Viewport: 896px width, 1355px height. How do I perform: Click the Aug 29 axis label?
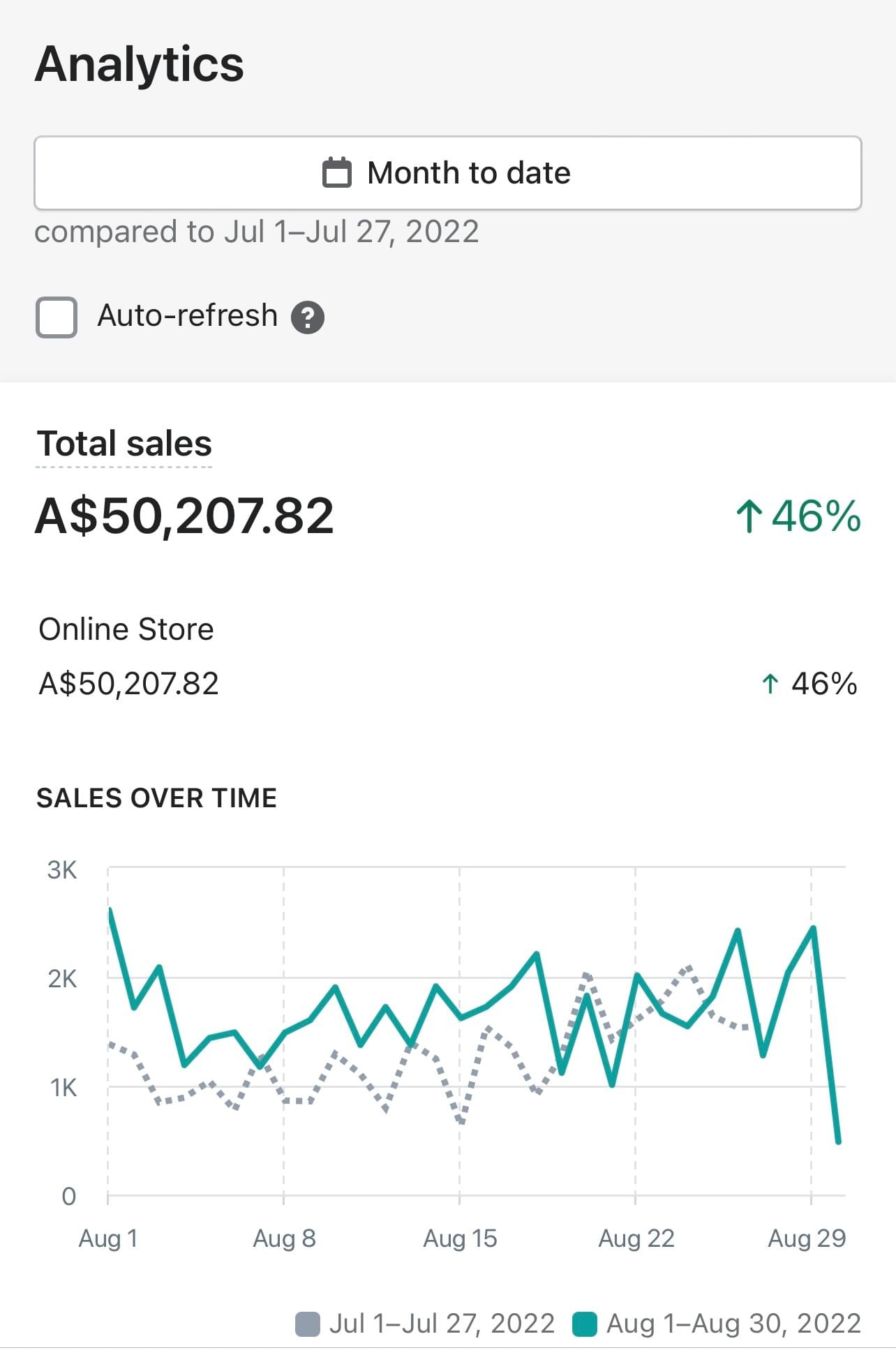coord(806,1238)
